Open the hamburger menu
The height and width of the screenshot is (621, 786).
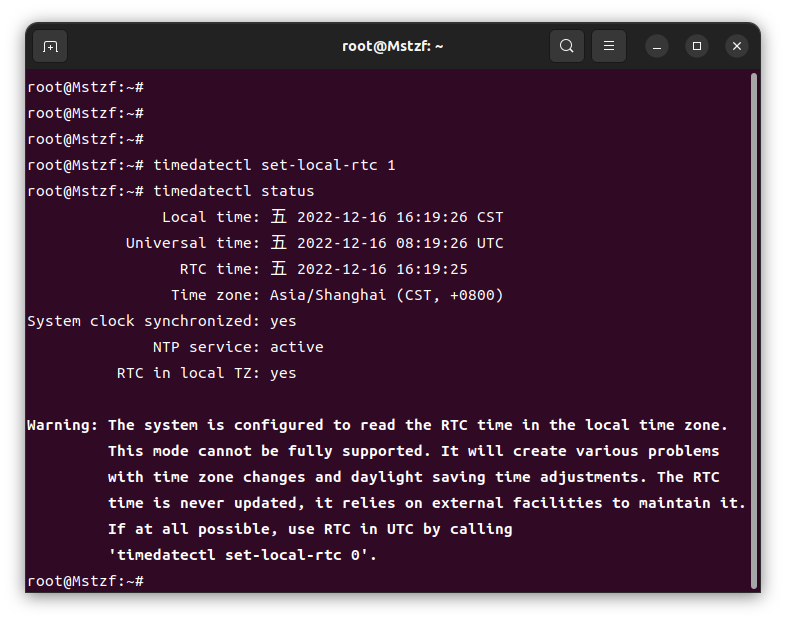[609, 46]
